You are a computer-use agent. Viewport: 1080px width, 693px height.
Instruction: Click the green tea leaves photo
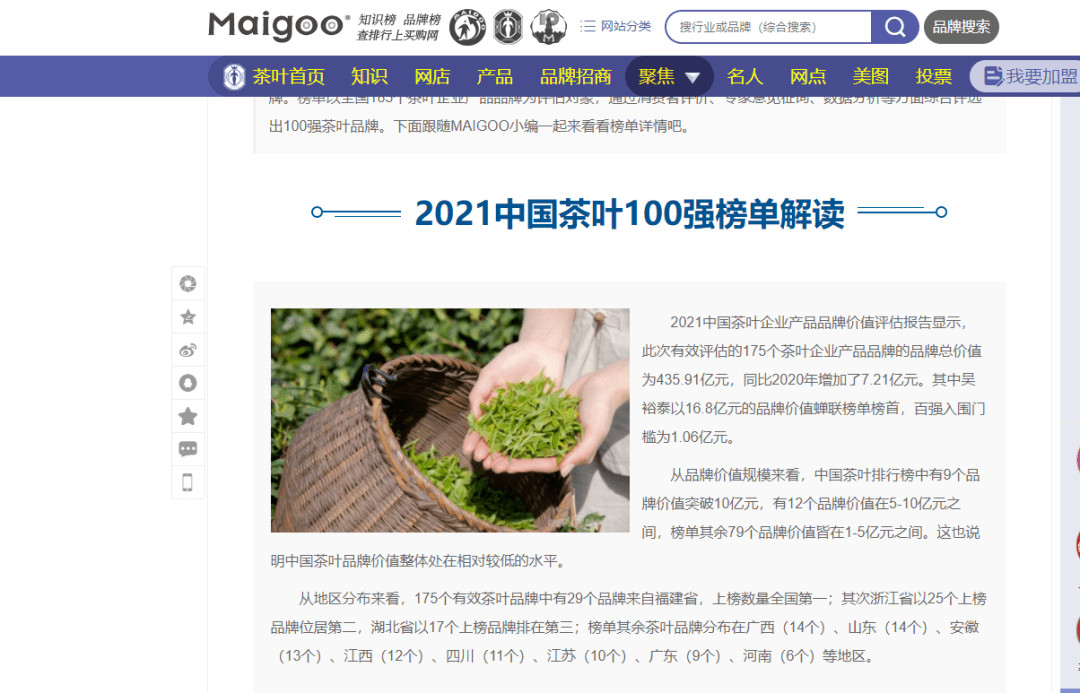(449, 420)
